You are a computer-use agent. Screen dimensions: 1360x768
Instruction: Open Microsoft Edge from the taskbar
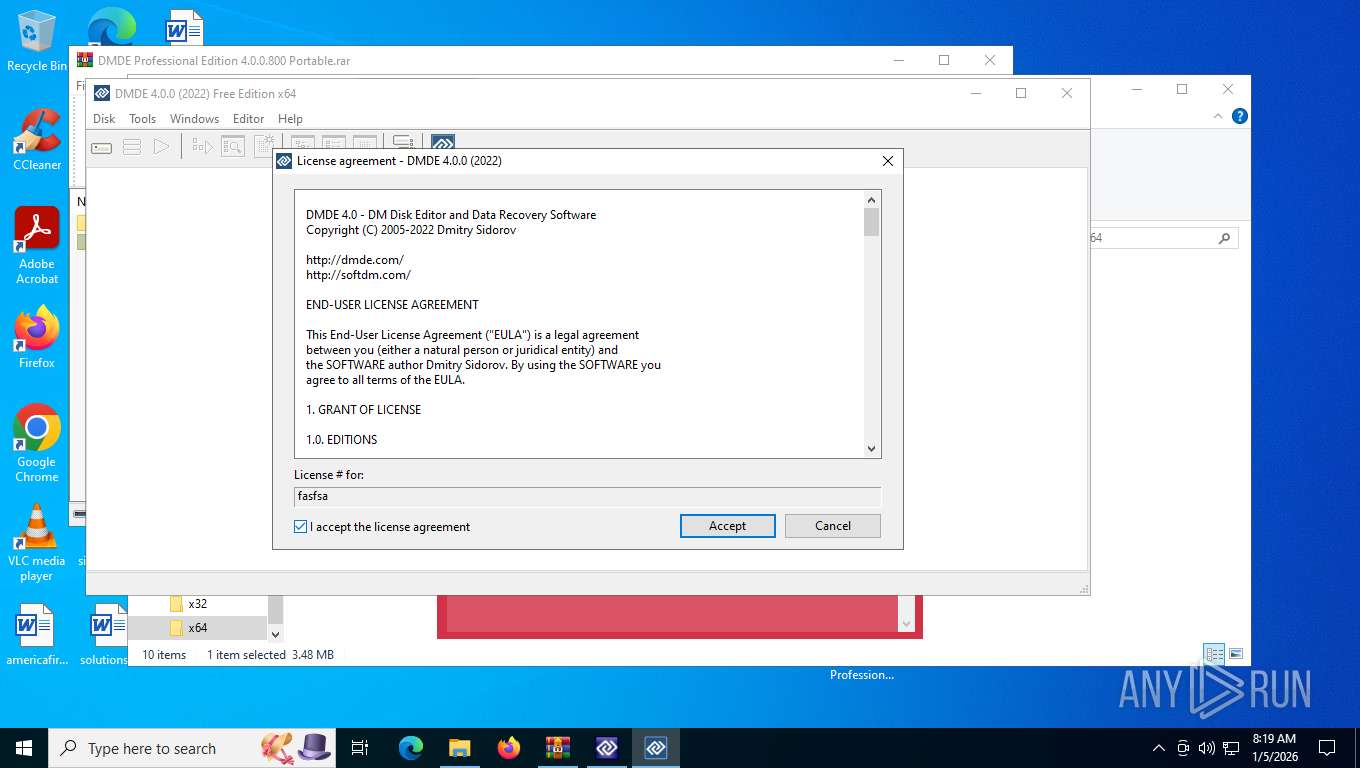pos(410,748)
